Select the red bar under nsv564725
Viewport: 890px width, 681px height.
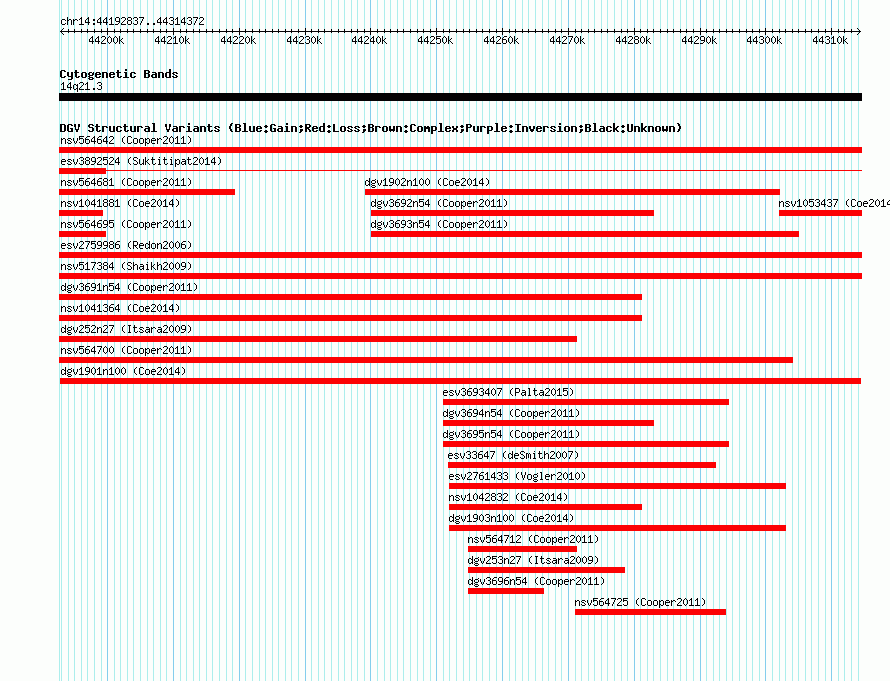pos(650,612)
